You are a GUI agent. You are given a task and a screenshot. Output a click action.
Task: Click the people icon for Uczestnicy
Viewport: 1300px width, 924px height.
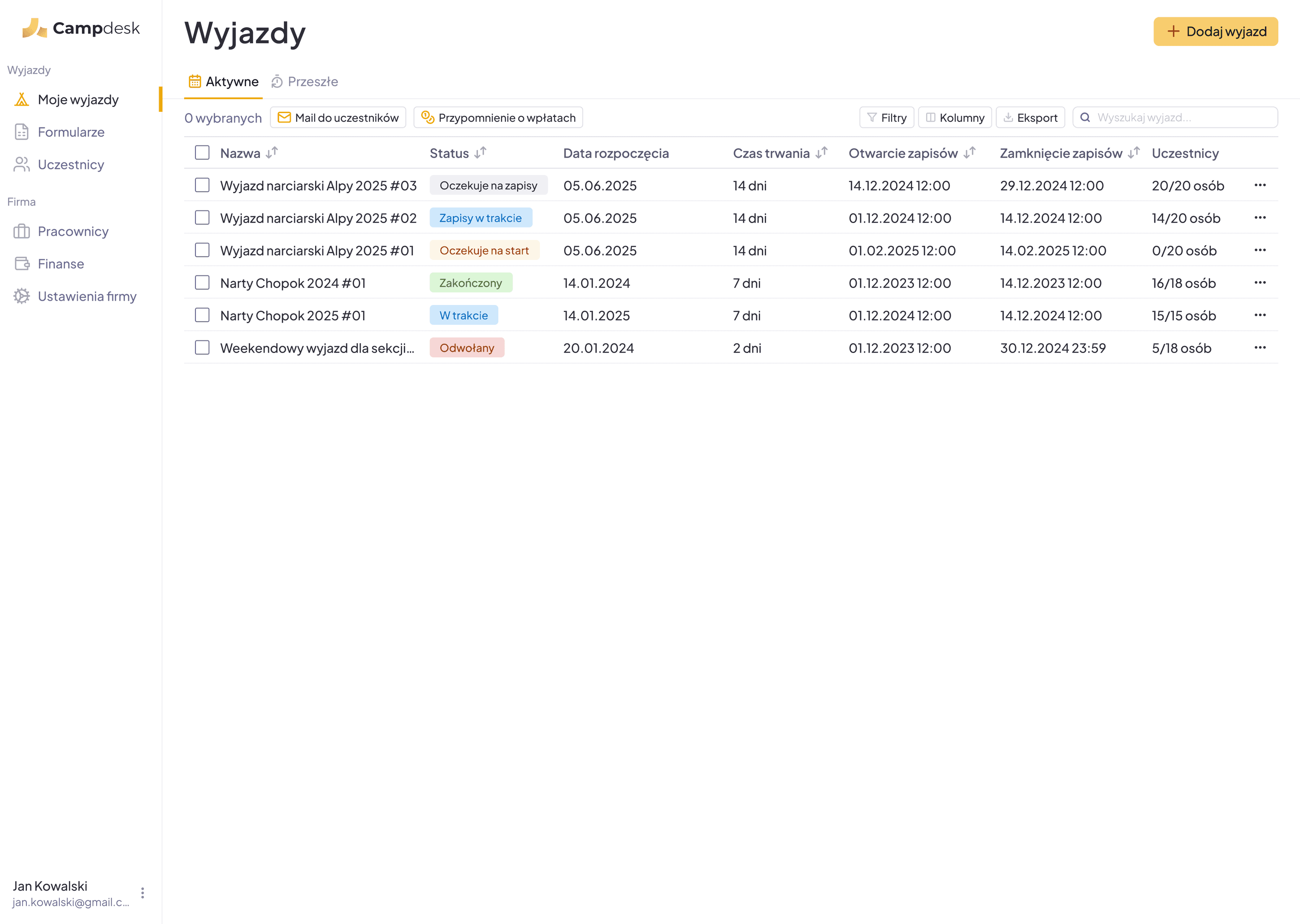[22, 165]
